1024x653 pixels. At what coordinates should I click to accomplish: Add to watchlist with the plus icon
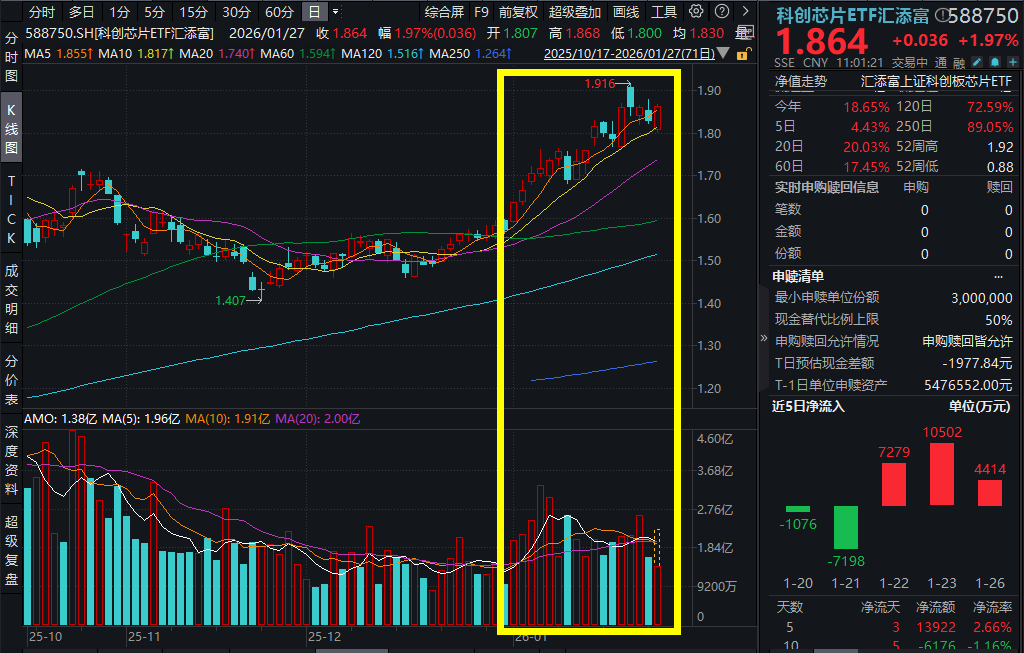1012,62
